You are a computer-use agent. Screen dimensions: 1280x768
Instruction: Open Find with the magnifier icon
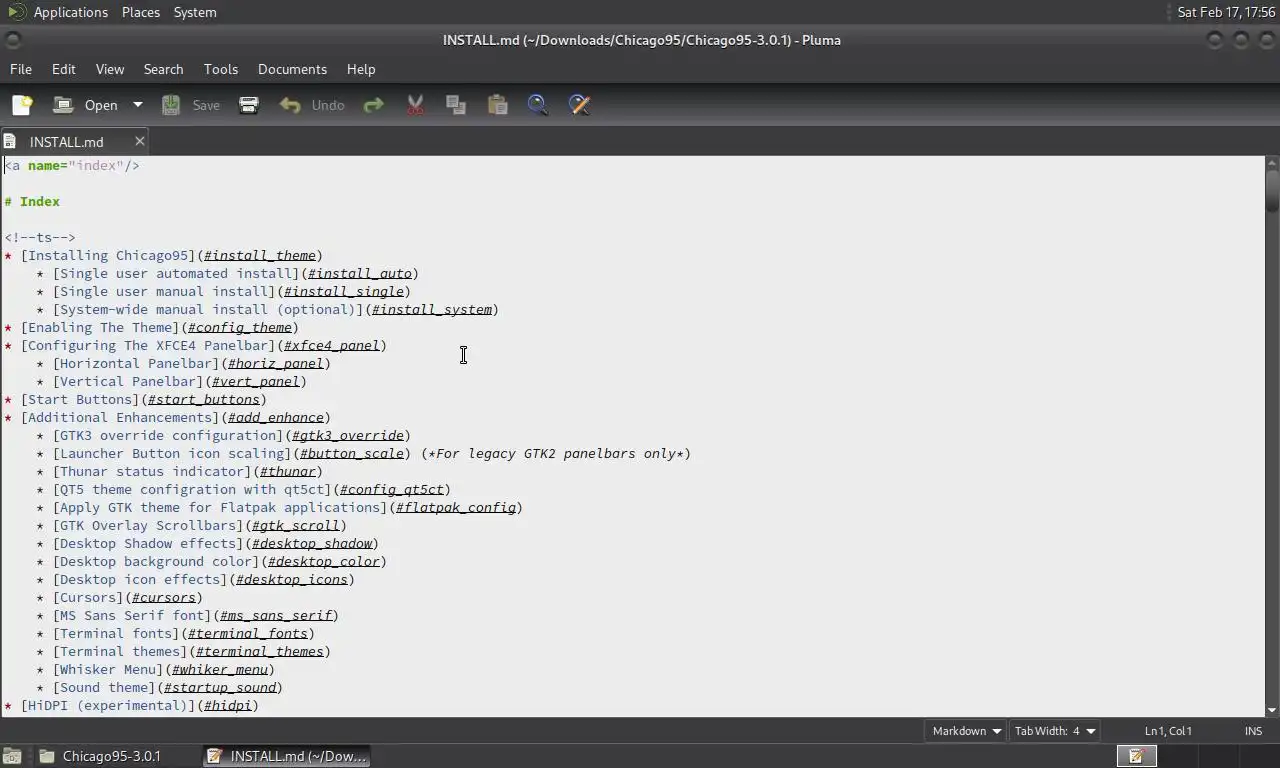click(x=538, y=105)
